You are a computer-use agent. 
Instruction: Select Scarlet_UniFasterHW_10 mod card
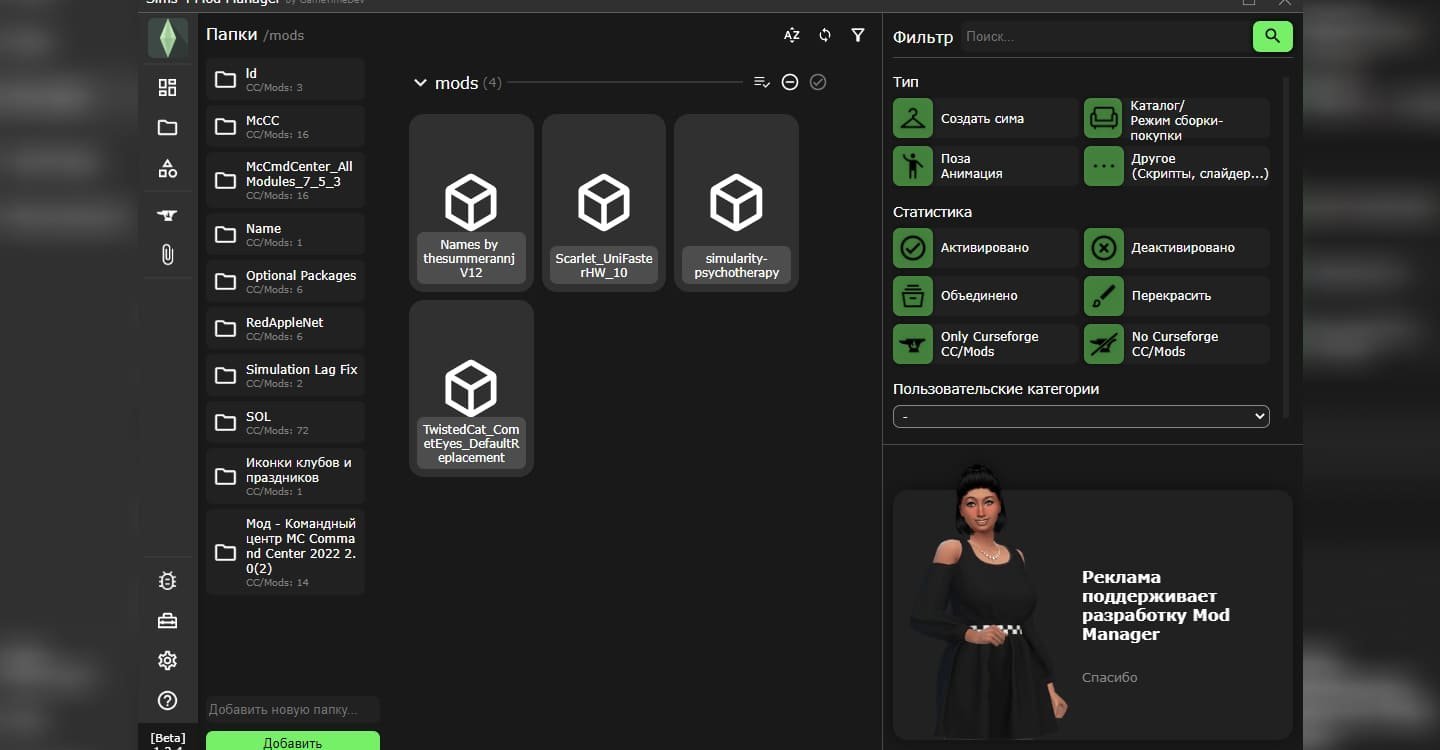604,203
